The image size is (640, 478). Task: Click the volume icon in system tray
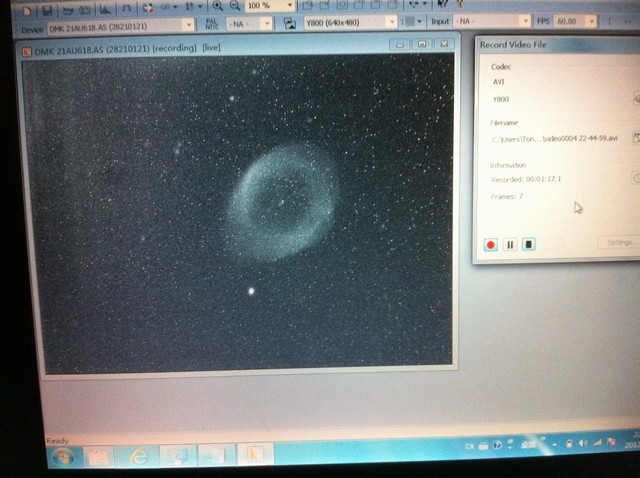(x=583, y=442)
